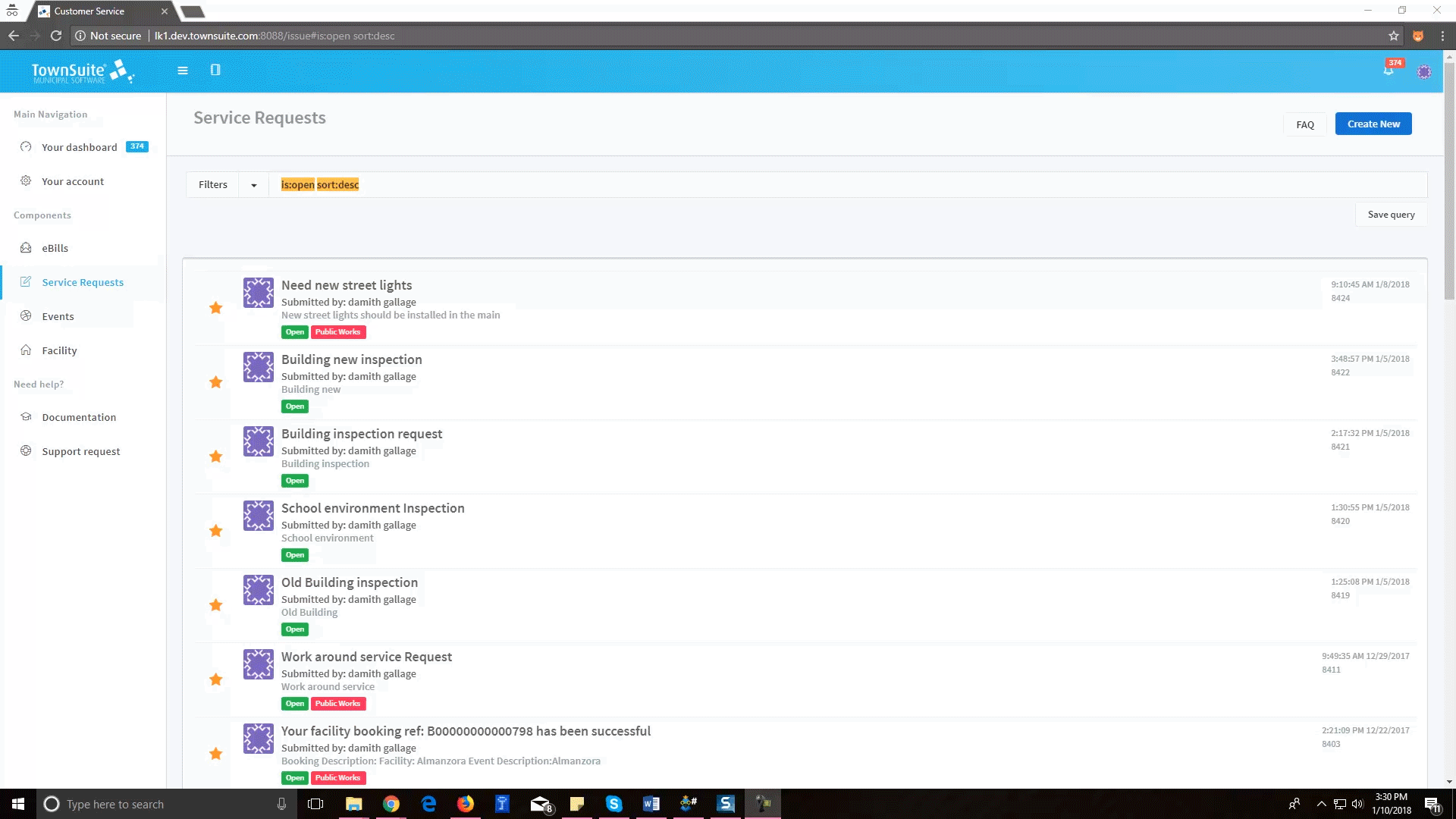Click the sidebar panel toggle icon
Viewport: 1456px width, 819px height.
pyautogui.click(x=215, y=71)
